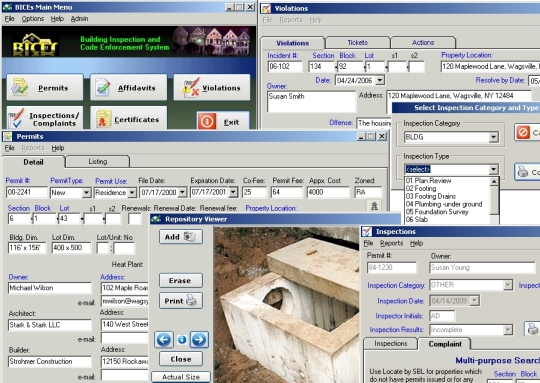Click the red Exit button
This screenshot has height=383, width=540.
tap(223, 121)
